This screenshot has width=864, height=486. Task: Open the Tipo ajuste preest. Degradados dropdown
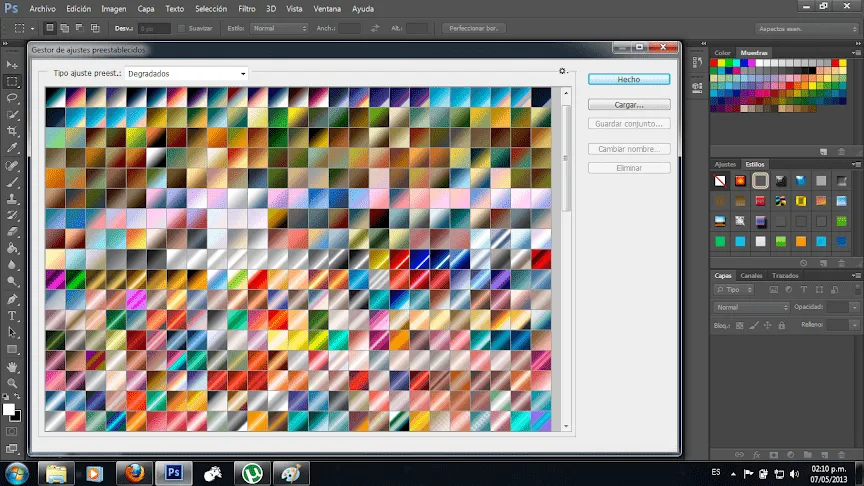coord(186,73)
